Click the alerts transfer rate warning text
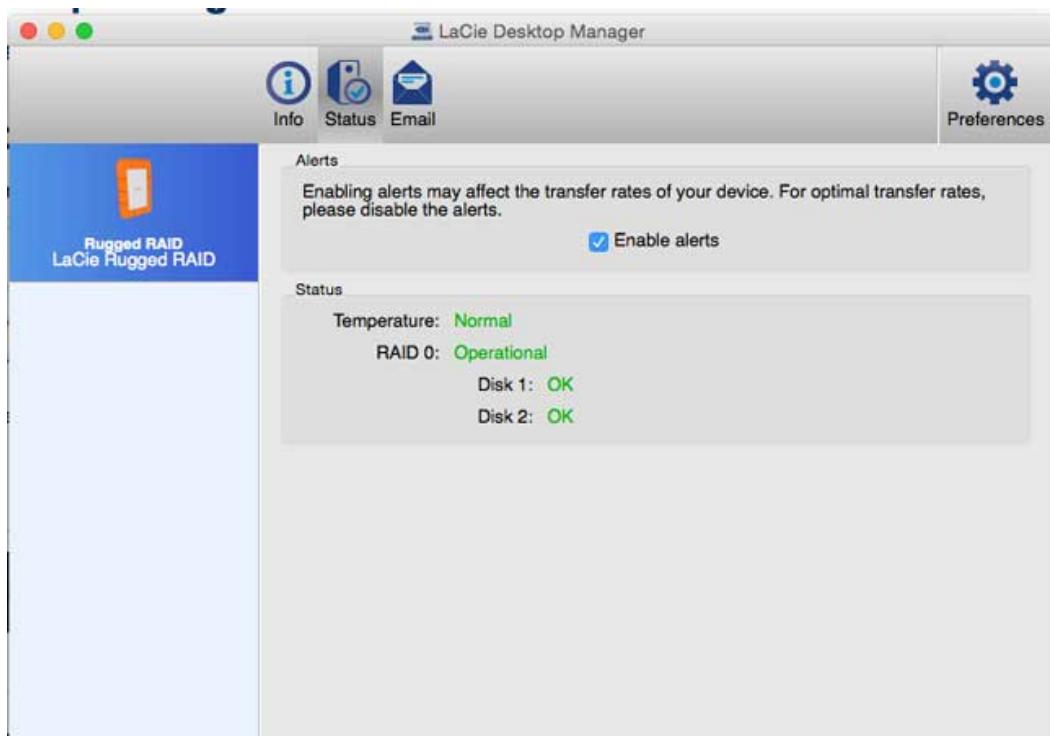This screenshot has width=1051, height=737. (643, 200)
